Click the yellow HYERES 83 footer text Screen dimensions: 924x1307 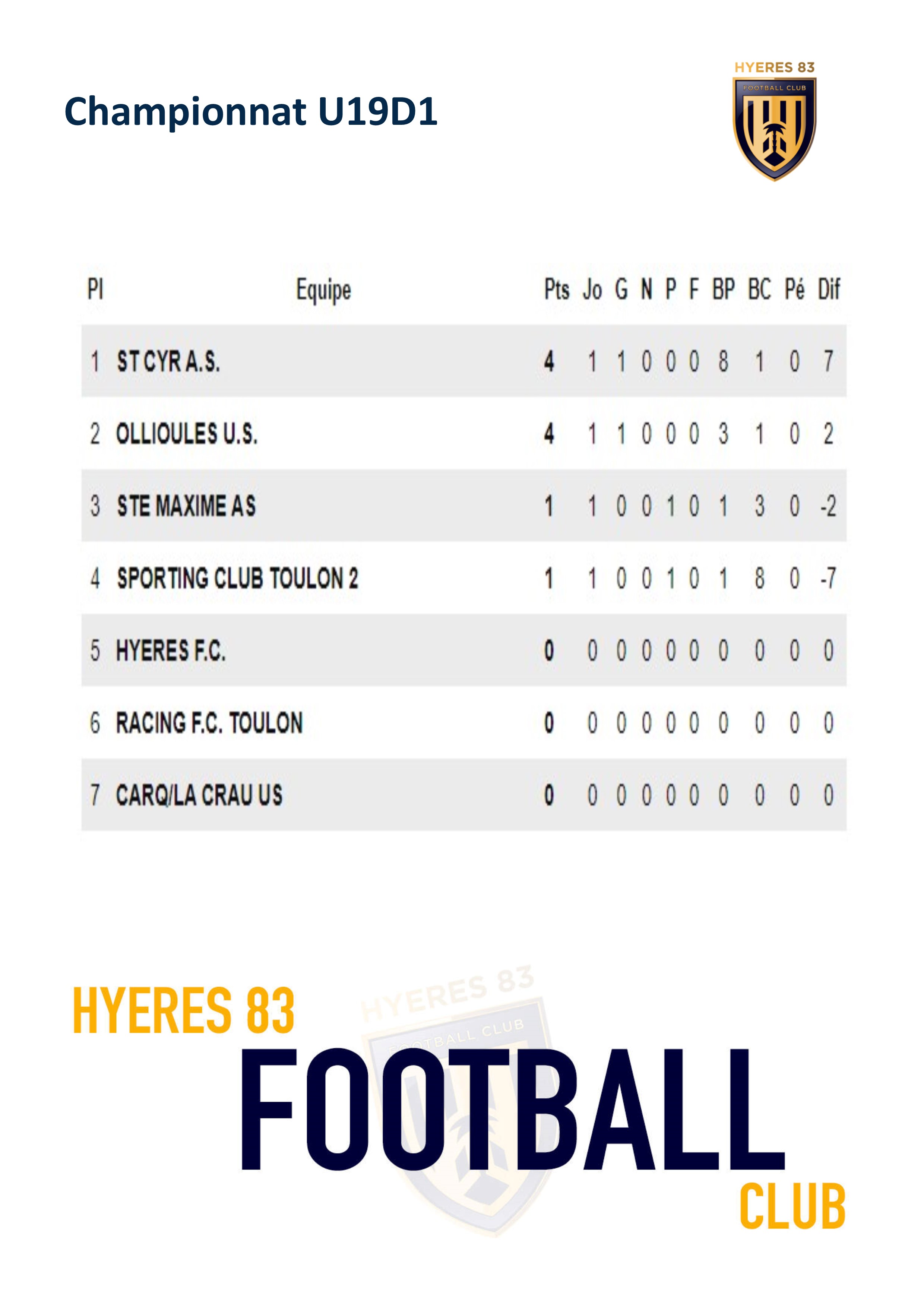pos(184,1010)
